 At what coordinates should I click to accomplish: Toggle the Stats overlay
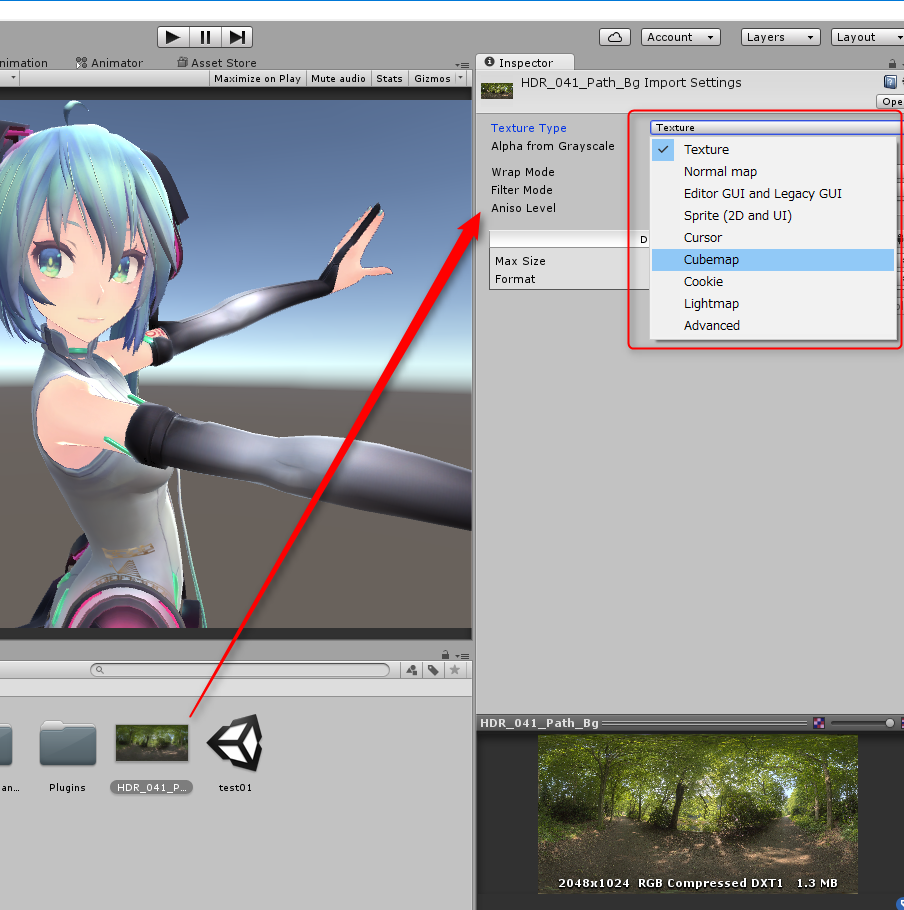[389, 78]
